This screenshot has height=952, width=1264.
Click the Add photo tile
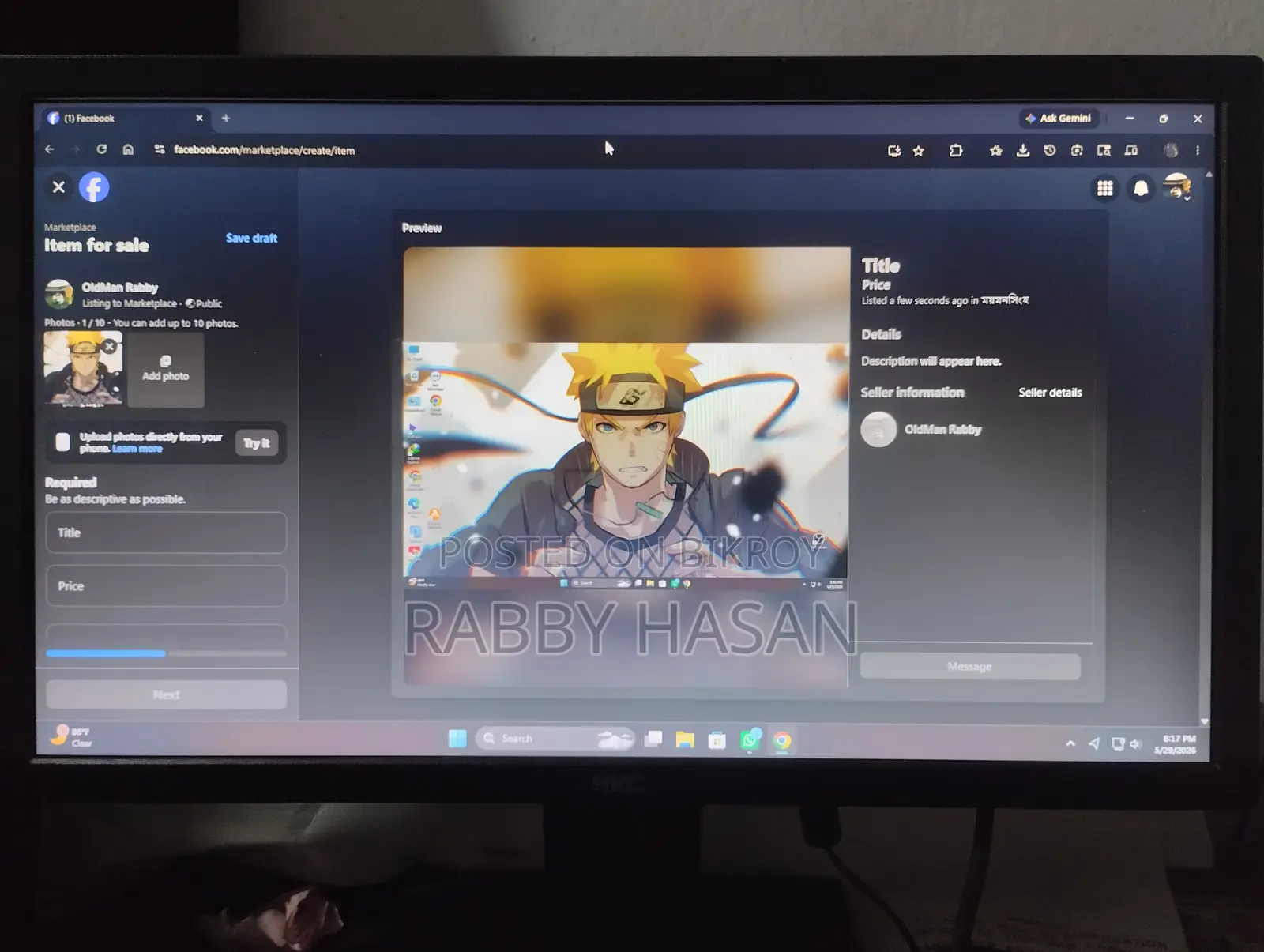[x=166, y=370]
